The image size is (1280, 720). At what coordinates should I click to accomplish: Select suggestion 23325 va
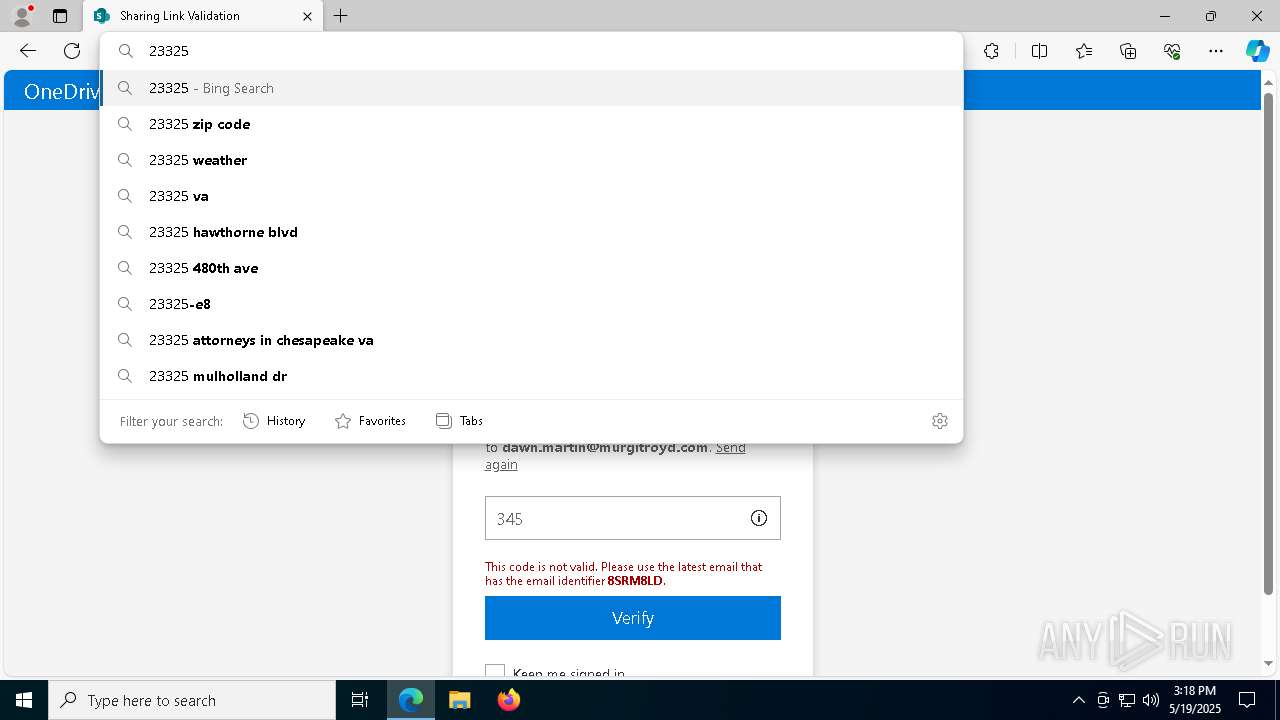tap(532, 196)
